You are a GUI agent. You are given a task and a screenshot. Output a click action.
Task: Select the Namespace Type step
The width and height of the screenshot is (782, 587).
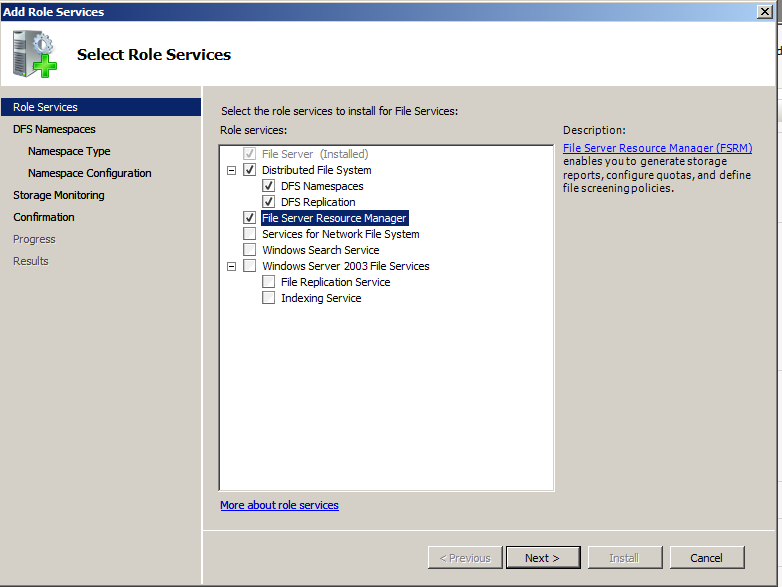69,151
